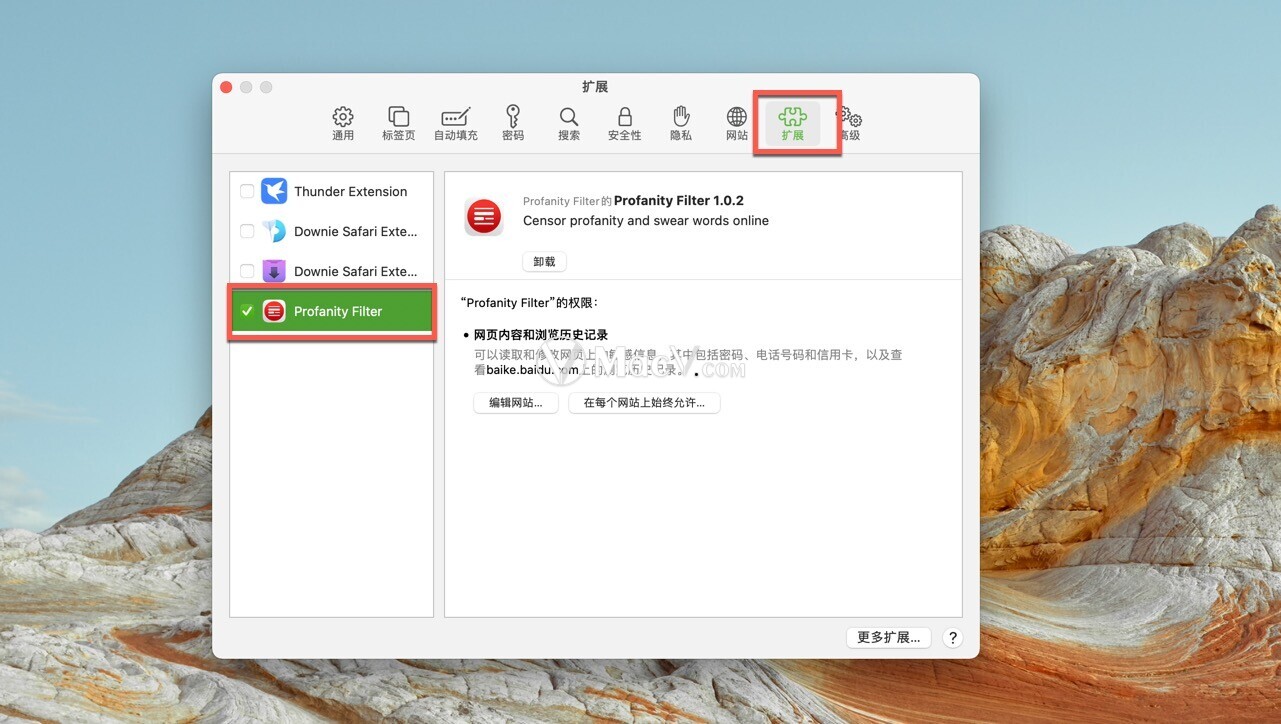
Task: Close the Extensions preferences window
Action: coord(226,87)
